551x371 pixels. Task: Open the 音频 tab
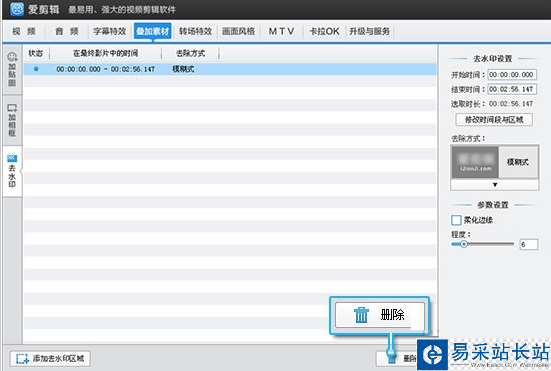tap(67, 31)
